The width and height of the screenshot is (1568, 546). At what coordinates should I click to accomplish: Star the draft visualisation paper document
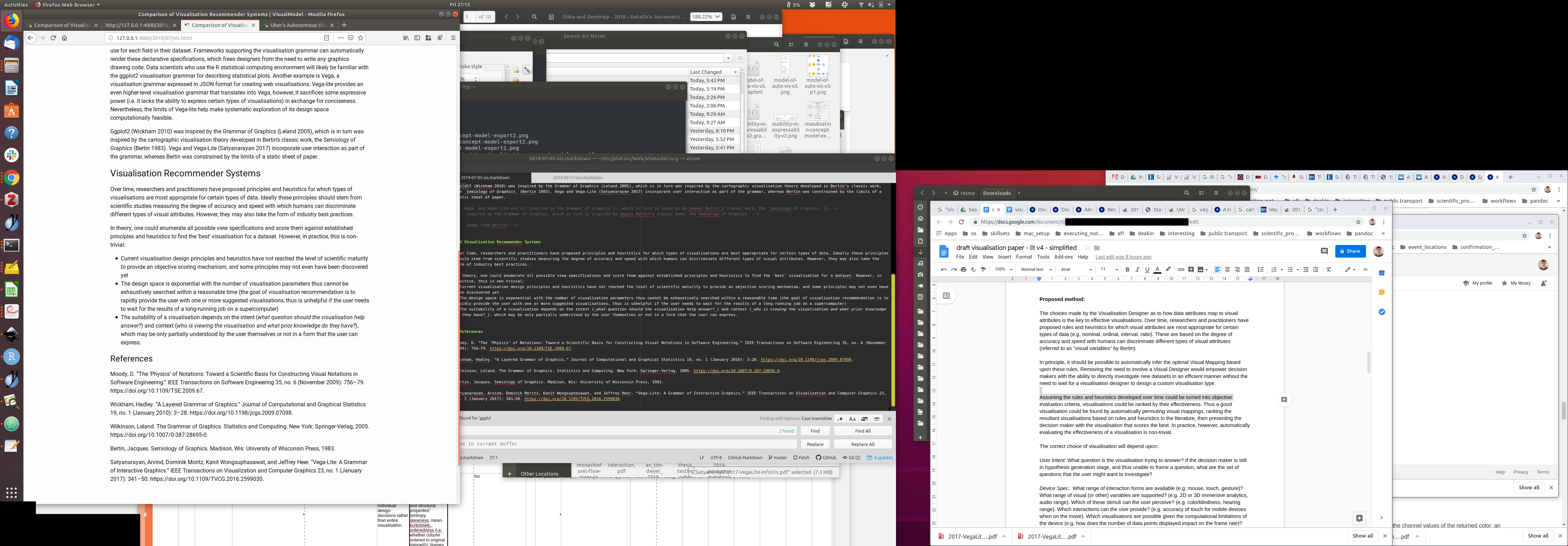tap(1087, 248)
